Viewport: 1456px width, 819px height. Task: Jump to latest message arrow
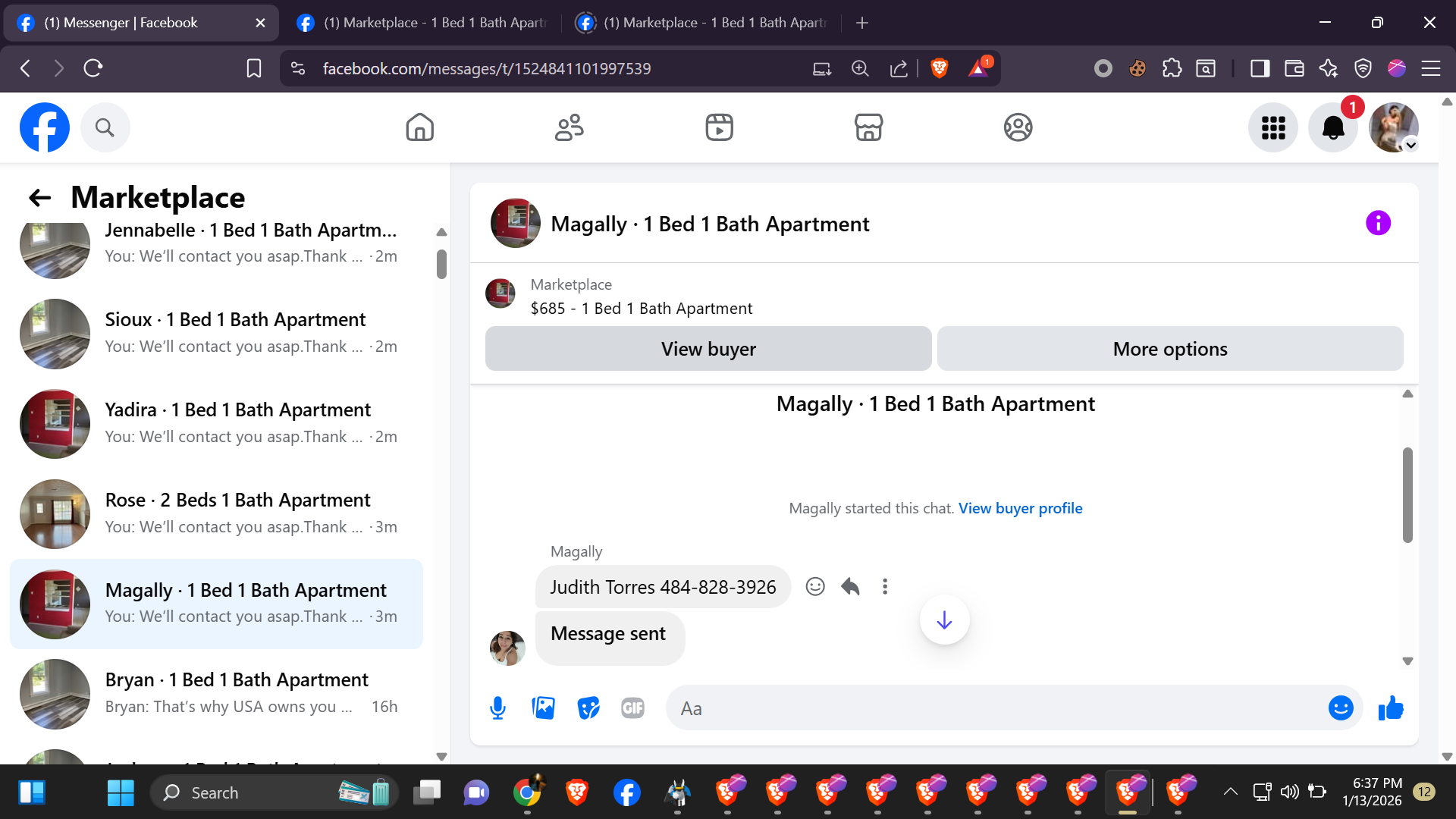click(944, 620)
